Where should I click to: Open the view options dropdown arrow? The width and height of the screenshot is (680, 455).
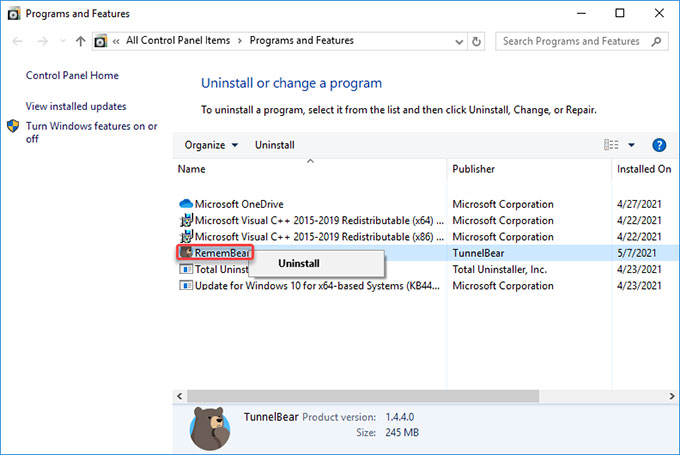(x=631, y=145)
